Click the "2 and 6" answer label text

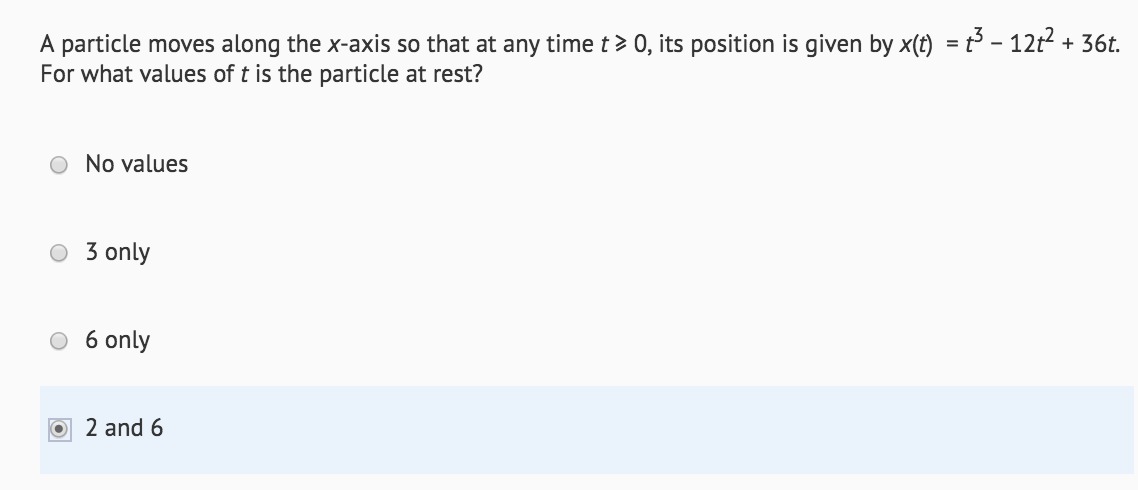point(124,428)
